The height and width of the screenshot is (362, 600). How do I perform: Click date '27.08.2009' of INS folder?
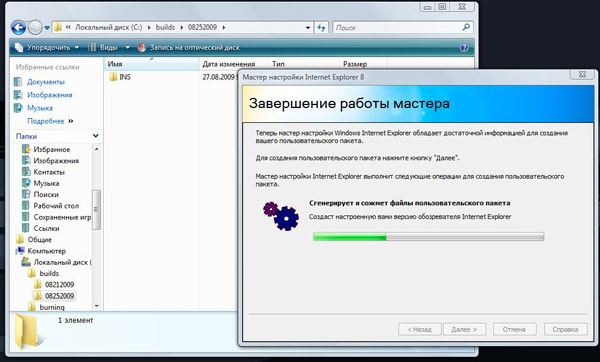218,77
